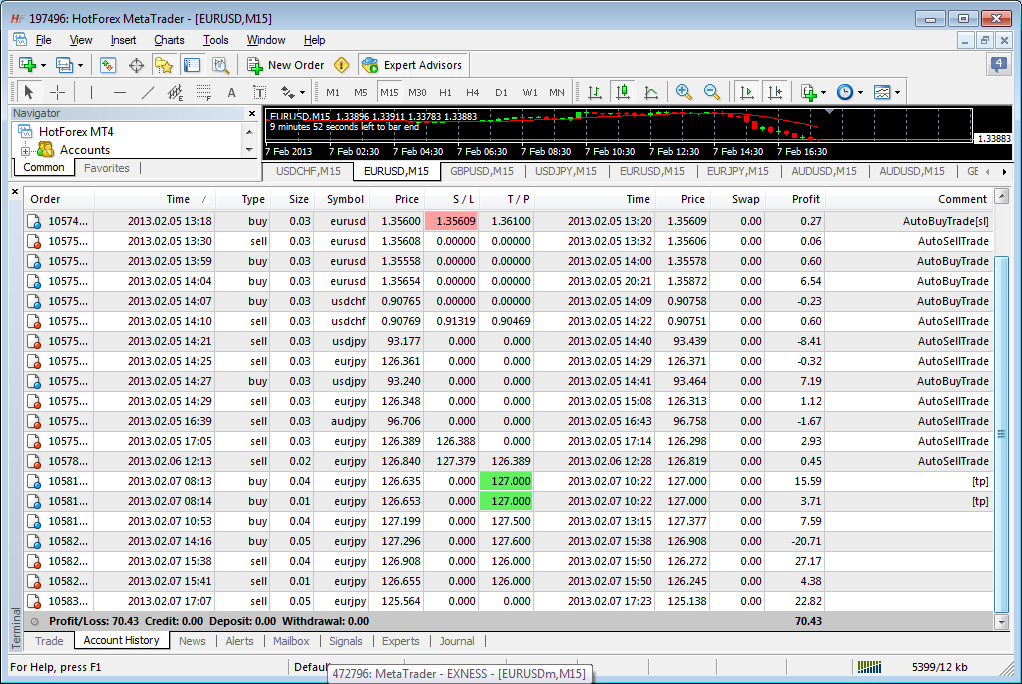Close the Navigator panel

pos(252,113)
